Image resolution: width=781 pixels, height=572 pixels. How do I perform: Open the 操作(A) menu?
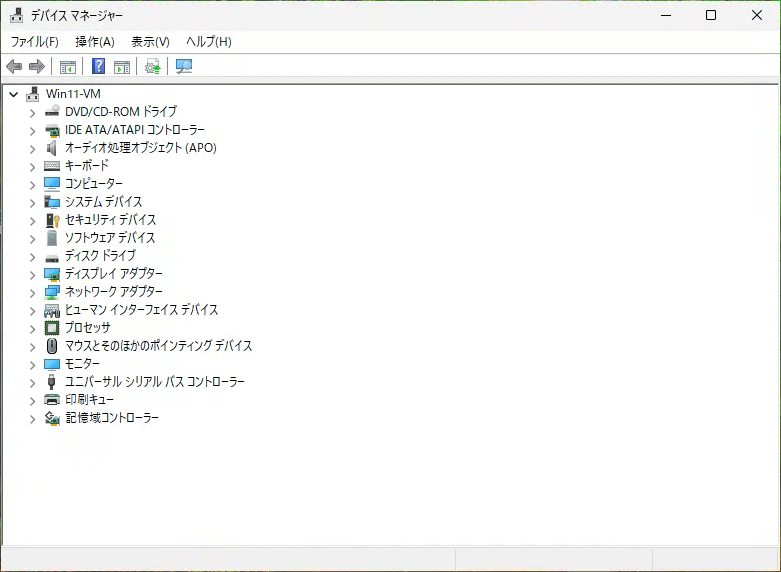95,42
